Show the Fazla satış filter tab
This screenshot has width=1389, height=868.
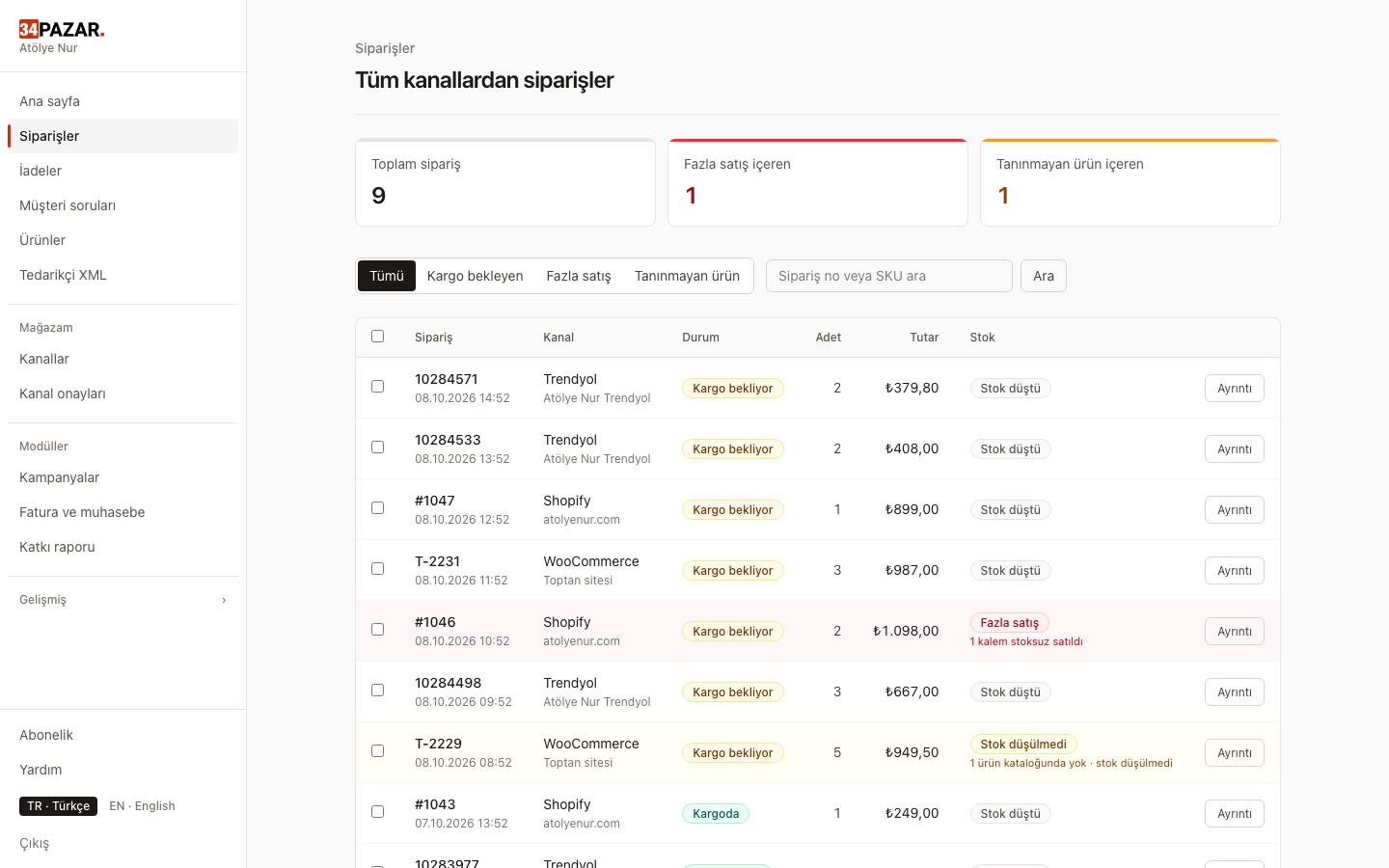579,276
